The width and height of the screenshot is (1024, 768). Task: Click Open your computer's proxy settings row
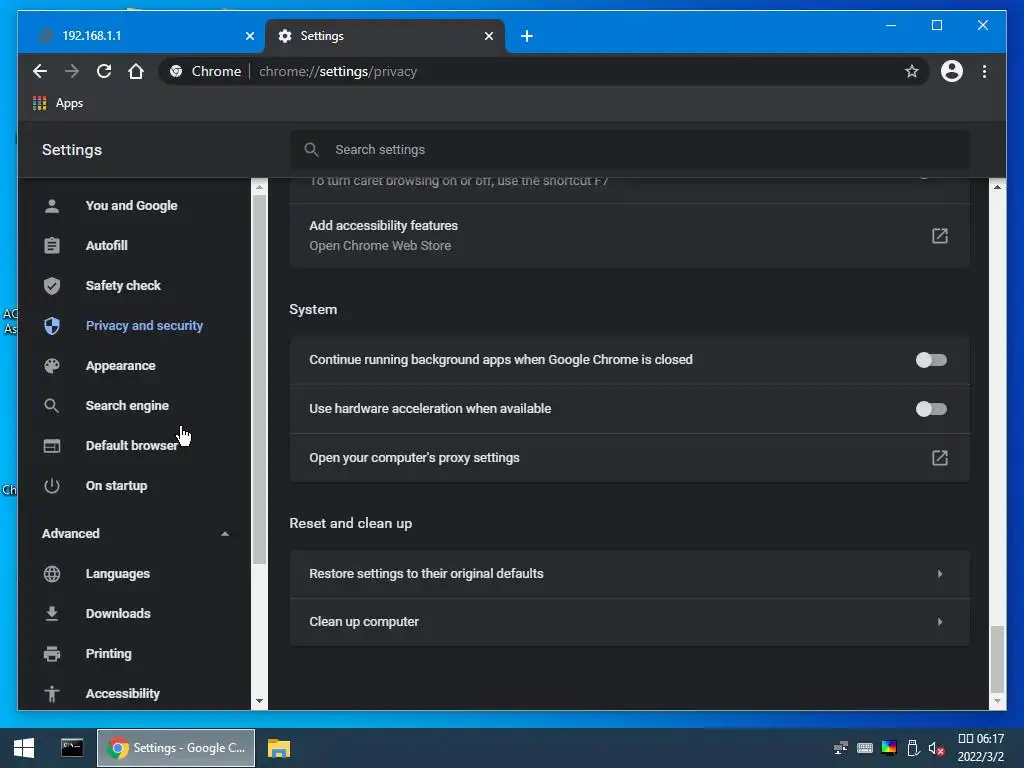(630, 458)
